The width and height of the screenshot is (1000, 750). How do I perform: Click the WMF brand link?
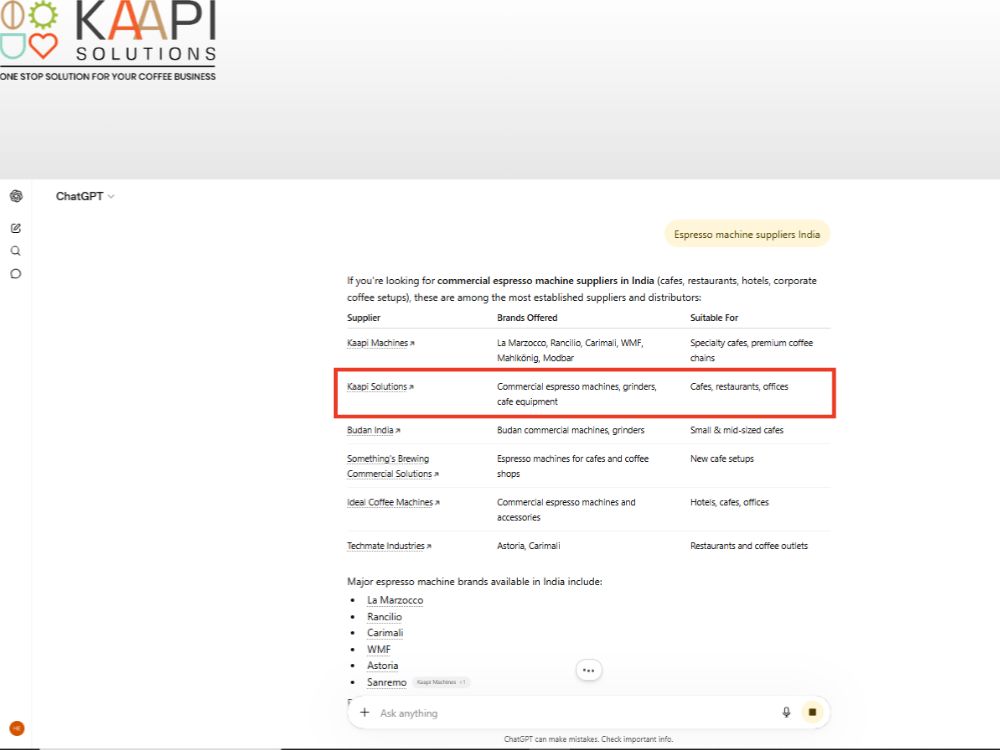[x=379, y=649]
